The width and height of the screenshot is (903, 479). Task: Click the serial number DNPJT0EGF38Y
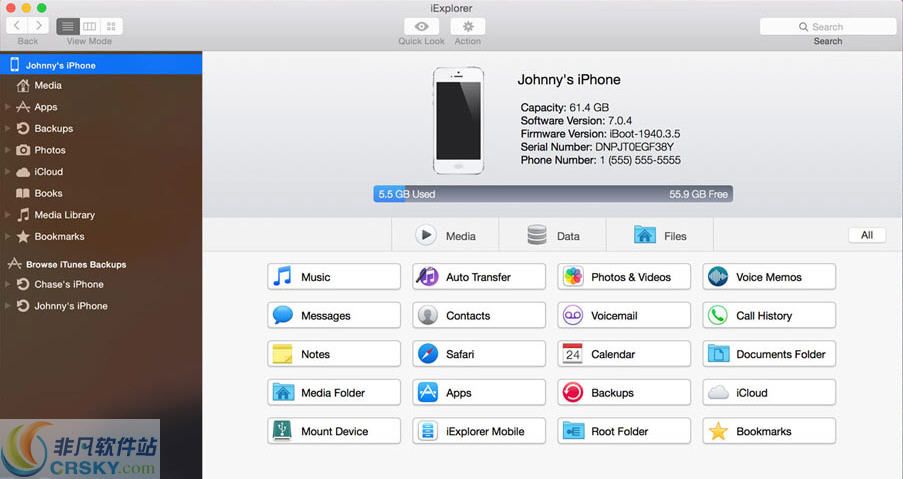[634, 147]
